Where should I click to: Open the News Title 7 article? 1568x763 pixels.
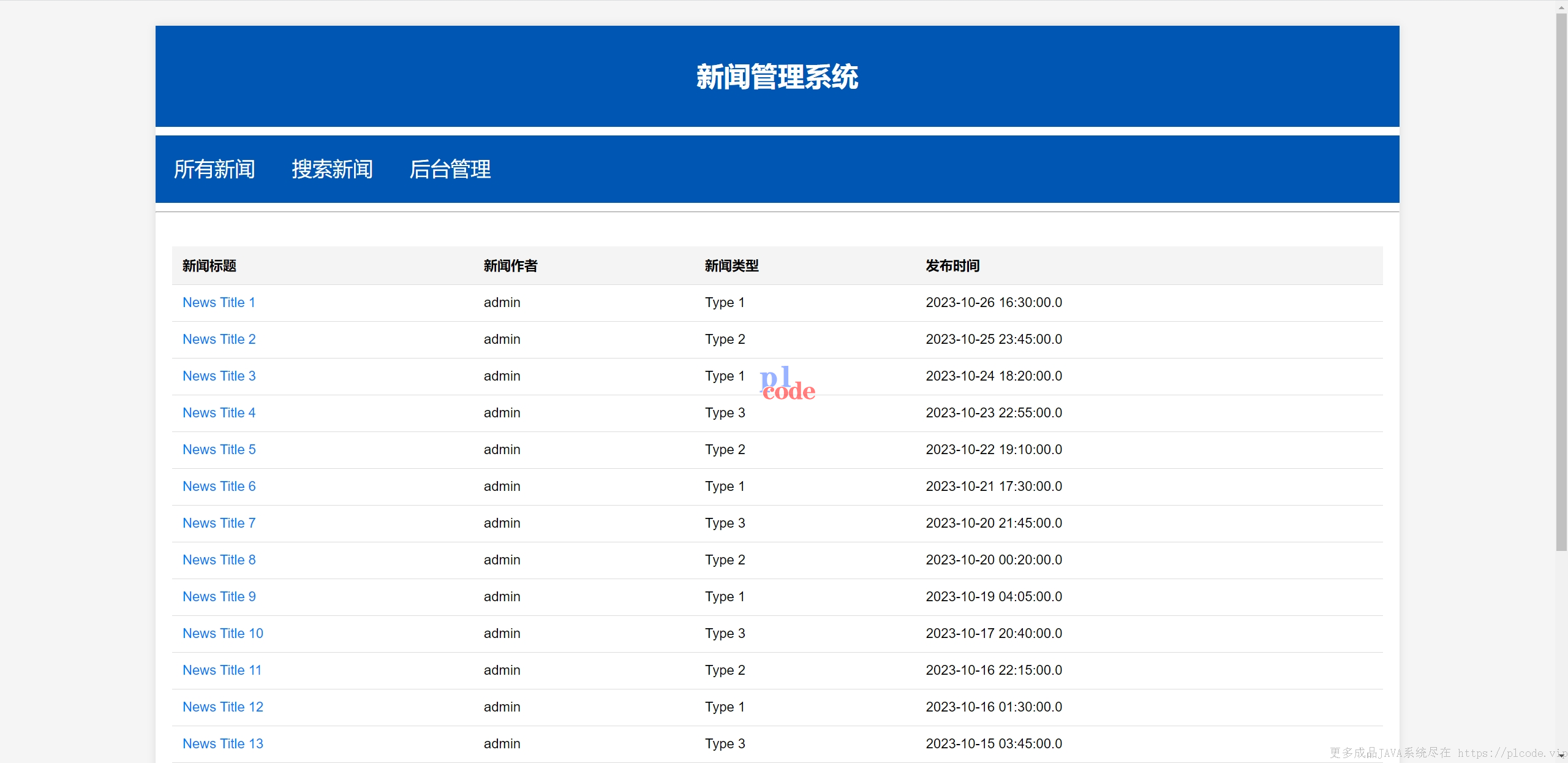tap(219, 523)
